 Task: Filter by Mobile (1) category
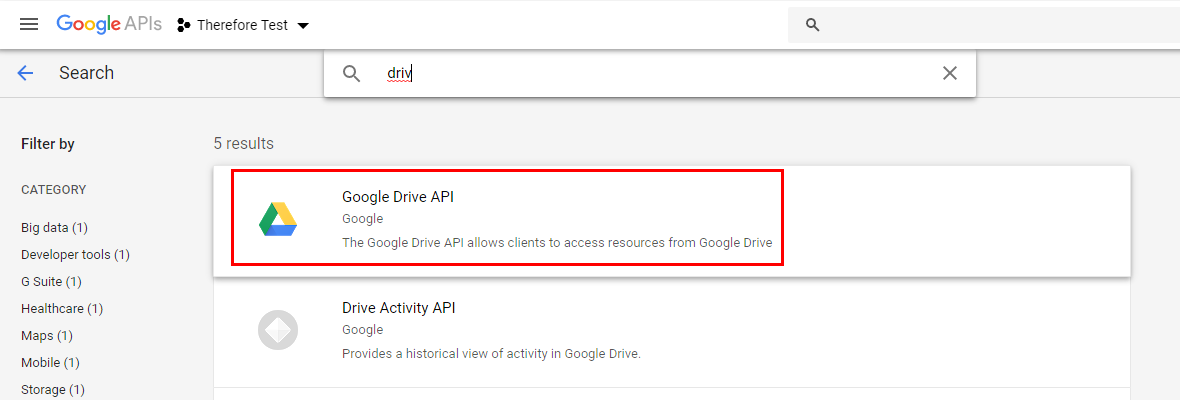tap(50, 363)
